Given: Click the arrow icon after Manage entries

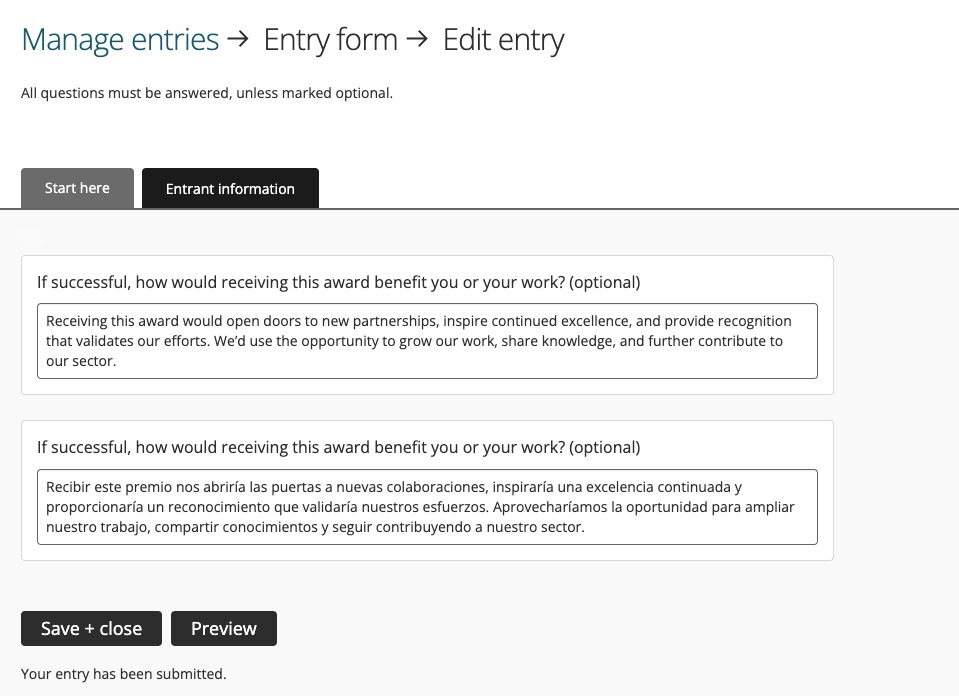Looking at the screenshot, I should coord(238,40).
